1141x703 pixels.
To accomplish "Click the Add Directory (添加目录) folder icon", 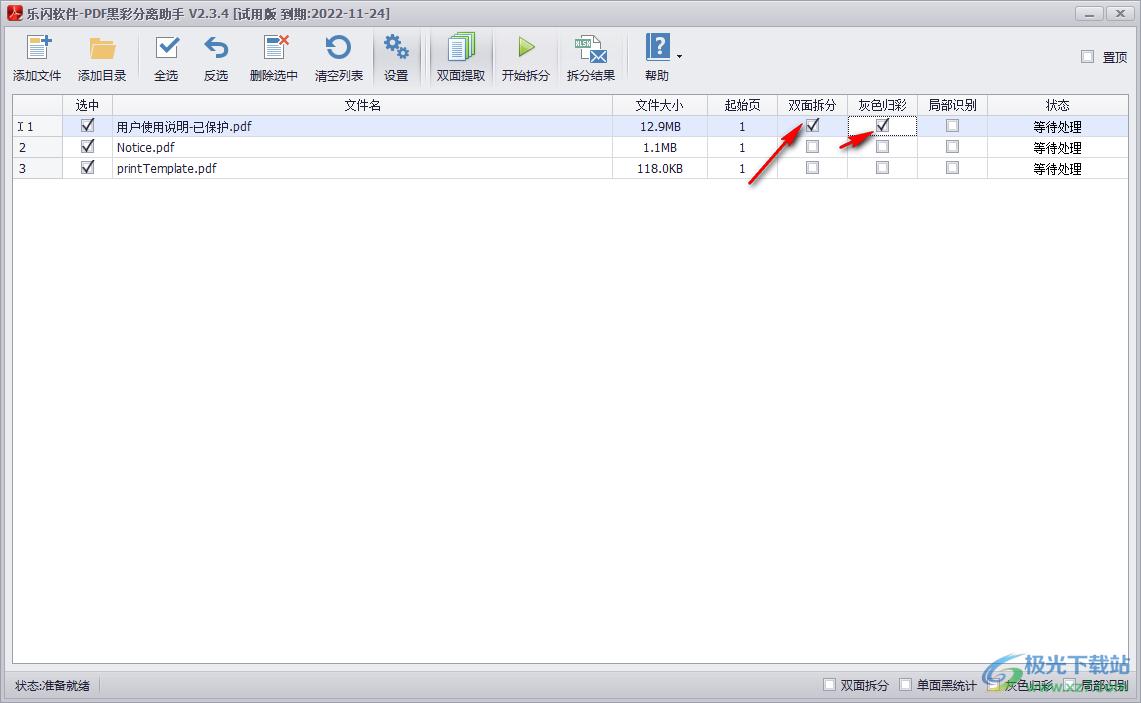I will [x=102, y=49].
